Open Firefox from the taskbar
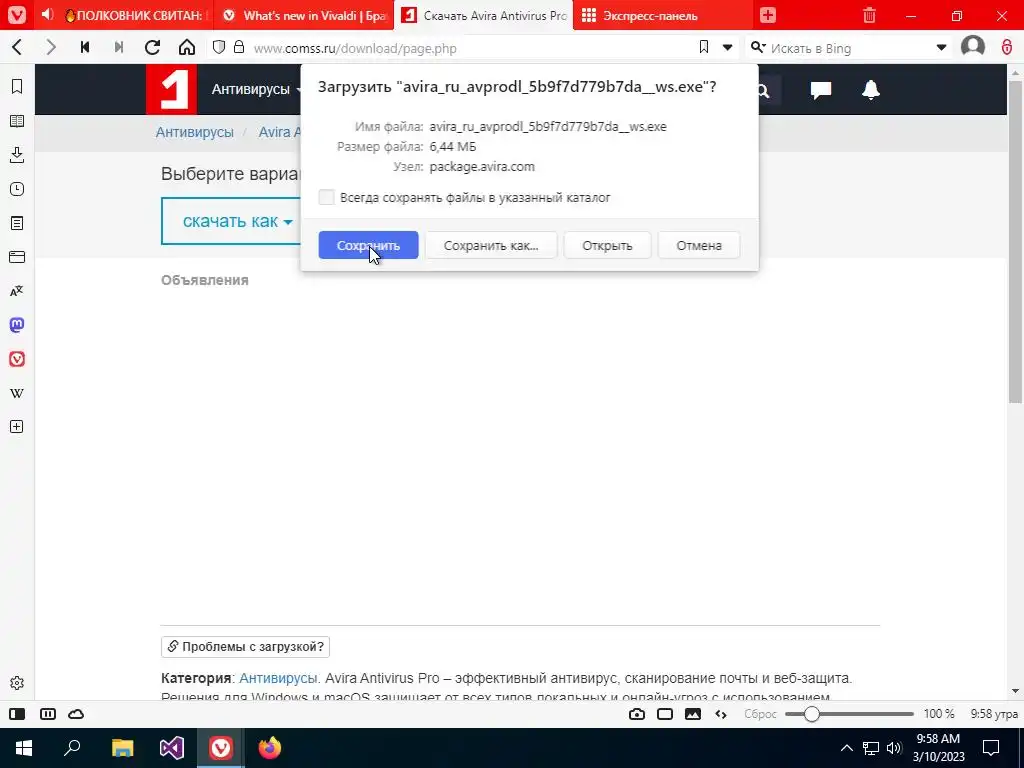Image resolution: width=1024 pixels, height=768 pixels. tap(269, 748)
